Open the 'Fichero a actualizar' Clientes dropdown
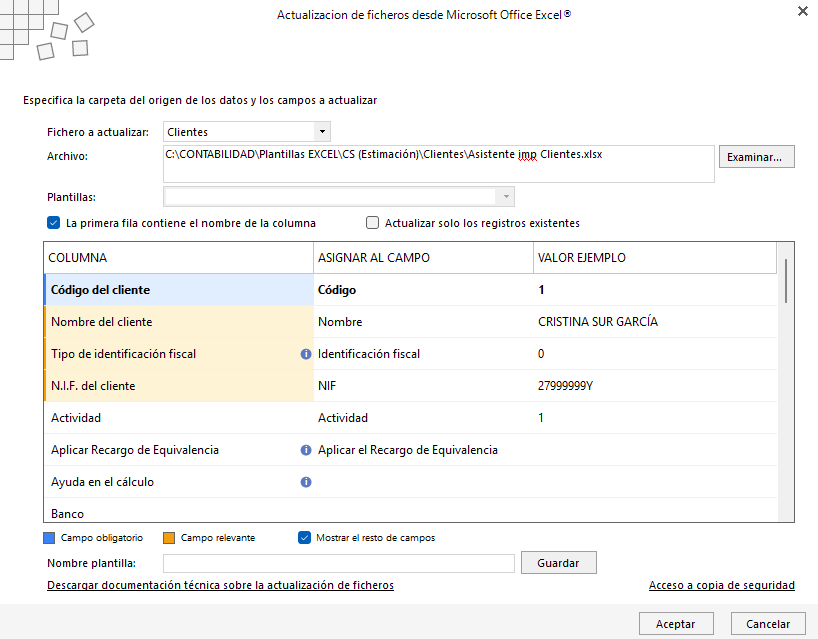 [322, 131]
